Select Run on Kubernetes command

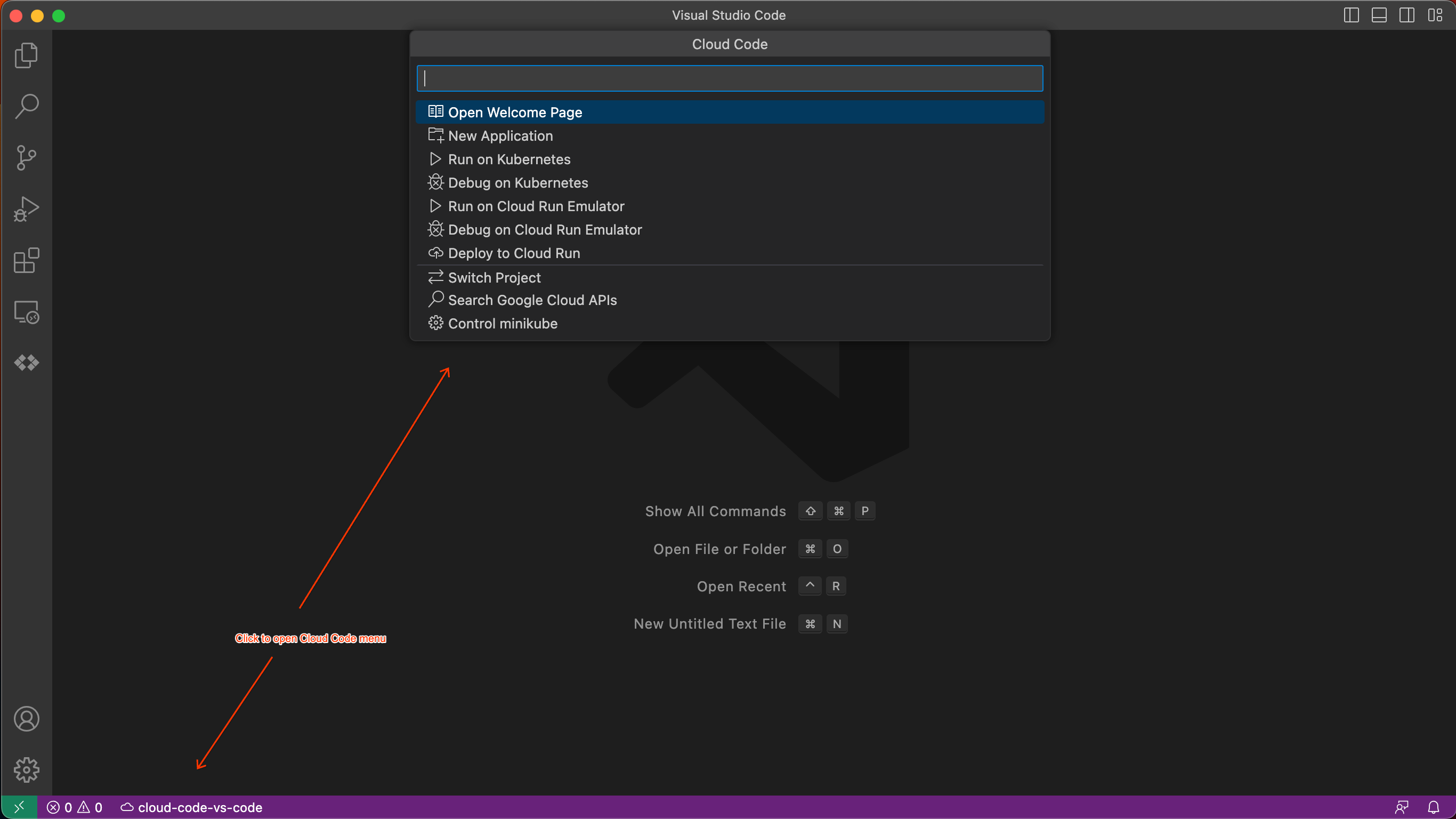(x=509, y=159)
